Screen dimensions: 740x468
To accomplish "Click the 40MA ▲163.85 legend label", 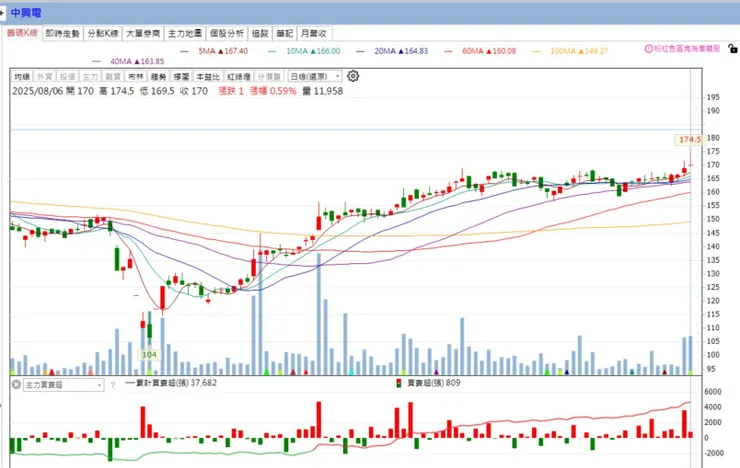I will [137, 61].
